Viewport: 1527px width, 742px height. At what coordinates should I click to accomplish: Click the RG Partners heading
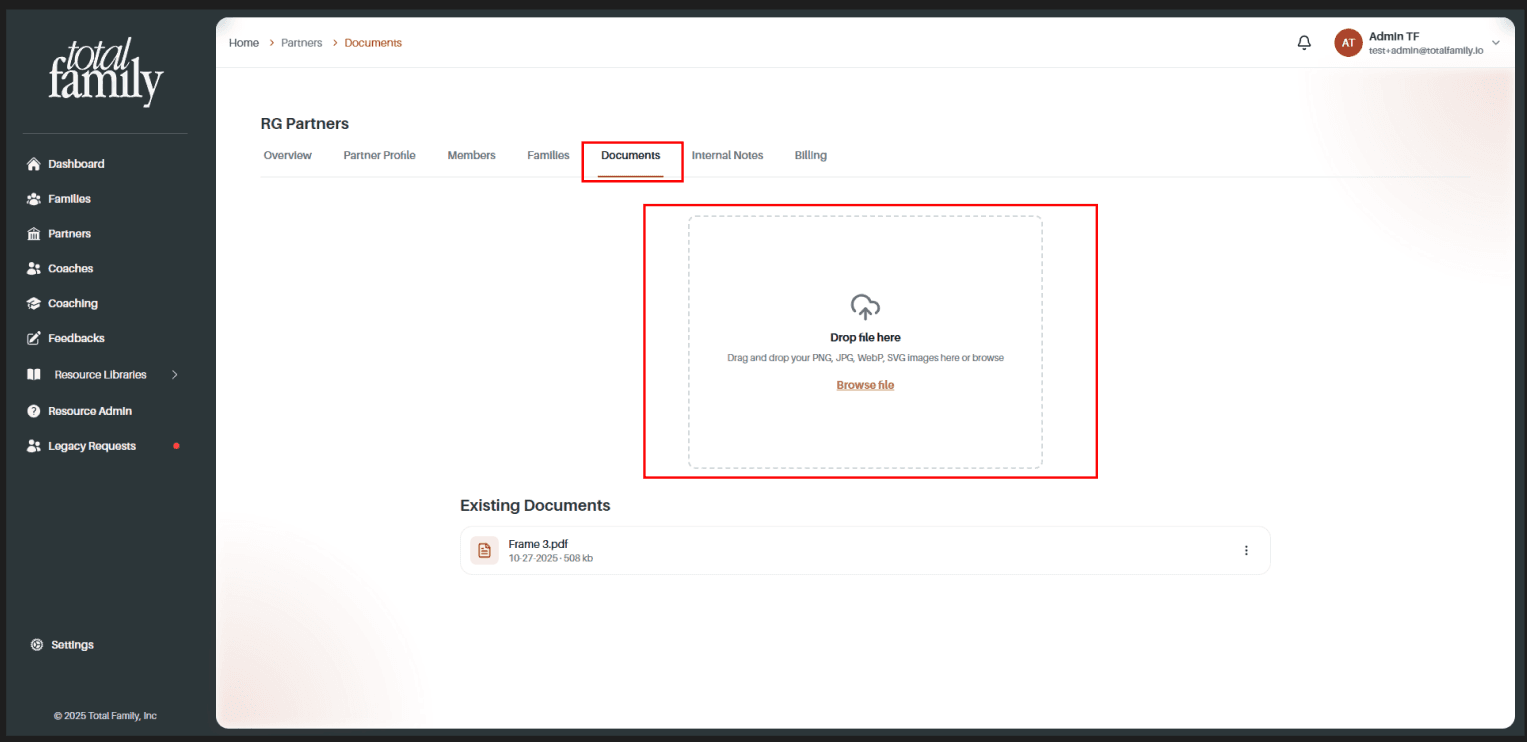pos(305,124)
